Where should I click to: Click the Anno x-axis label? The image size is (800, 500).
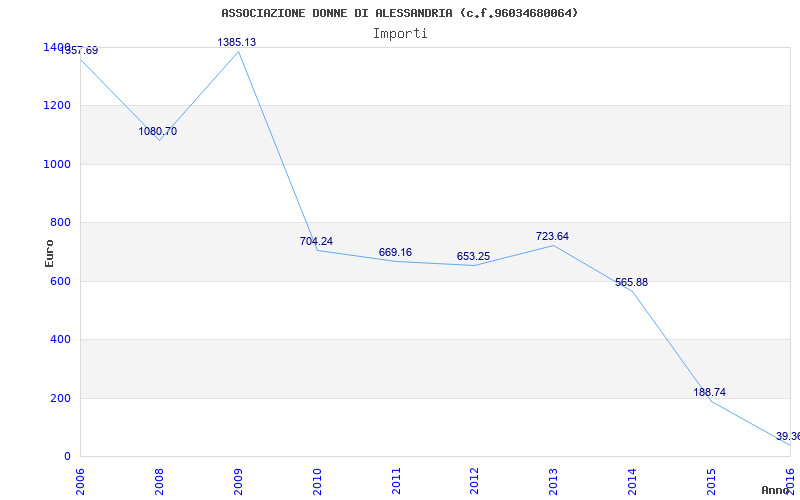[x=776, y=490]
